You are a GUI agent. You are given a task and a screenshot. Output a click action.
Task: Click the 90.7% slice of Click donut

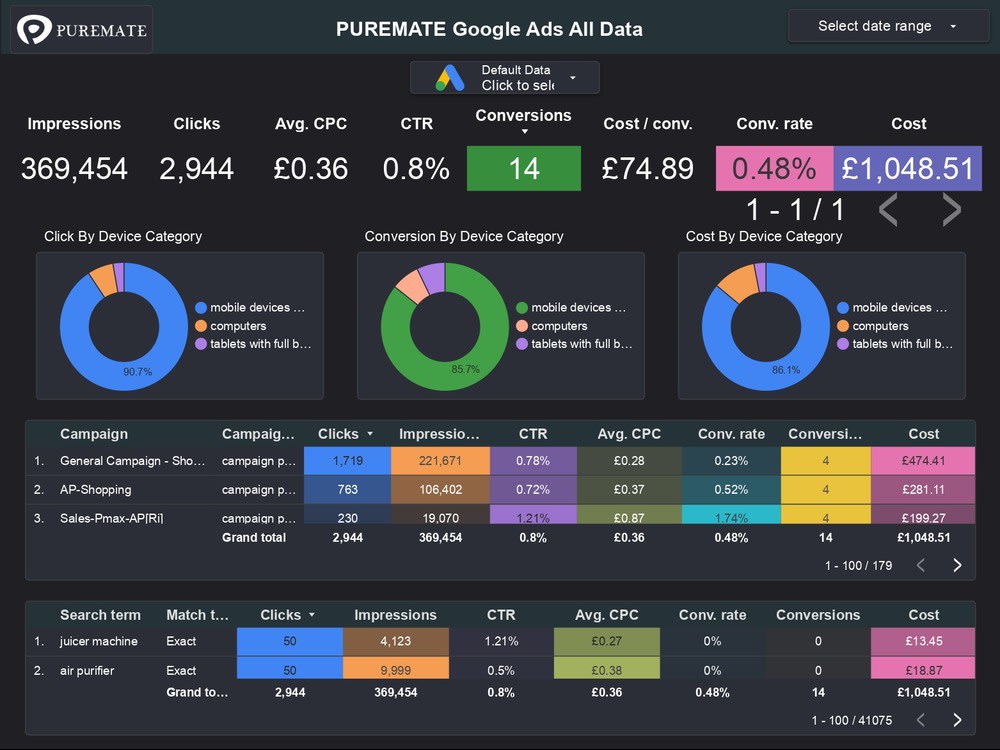coord(137,370)
